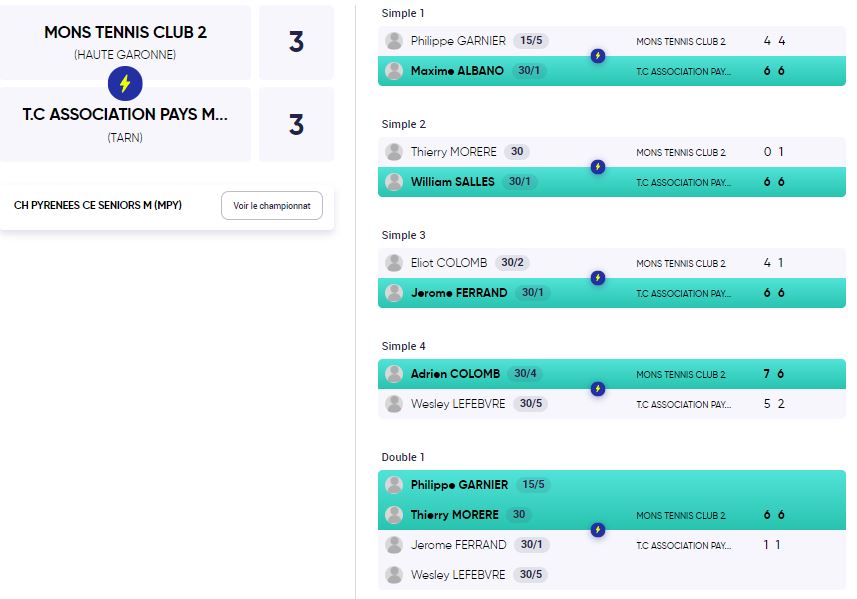The image size is (857, 599).
Task: Open T.C ASSOCIATION PAYS M... team card
Action: [125, 124]
